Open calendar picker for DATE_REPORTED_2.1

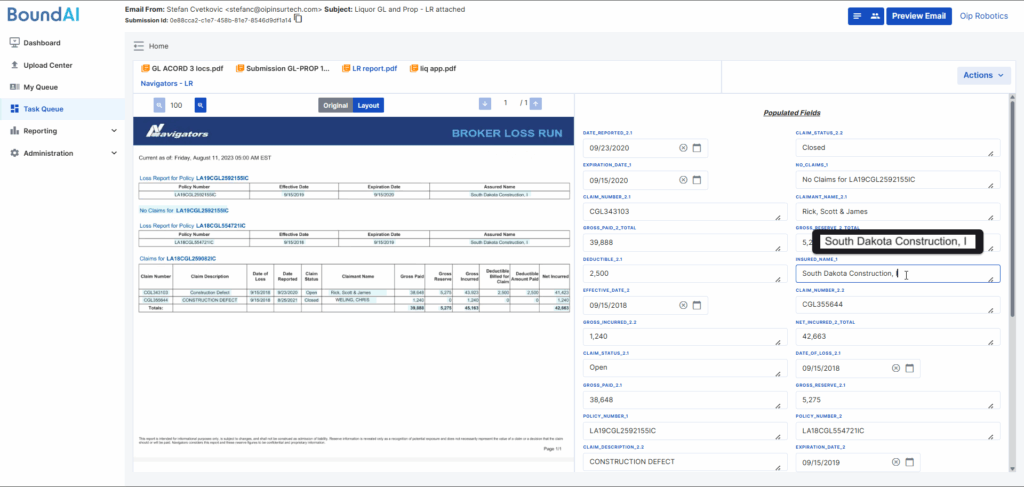[698, 148]
